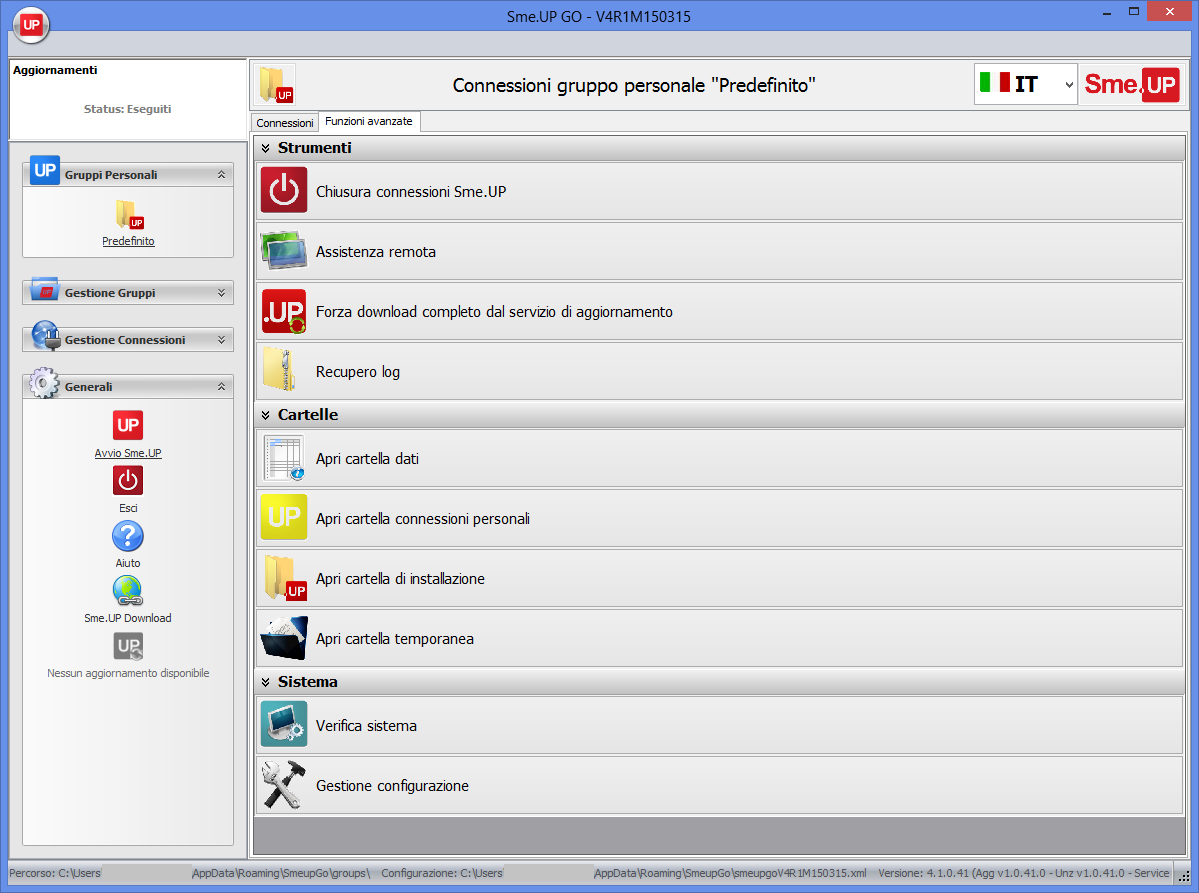Click the red power icon for Chiusura connessioni
This screenshot has height=893, width=1199.
[x=284, y=190]
